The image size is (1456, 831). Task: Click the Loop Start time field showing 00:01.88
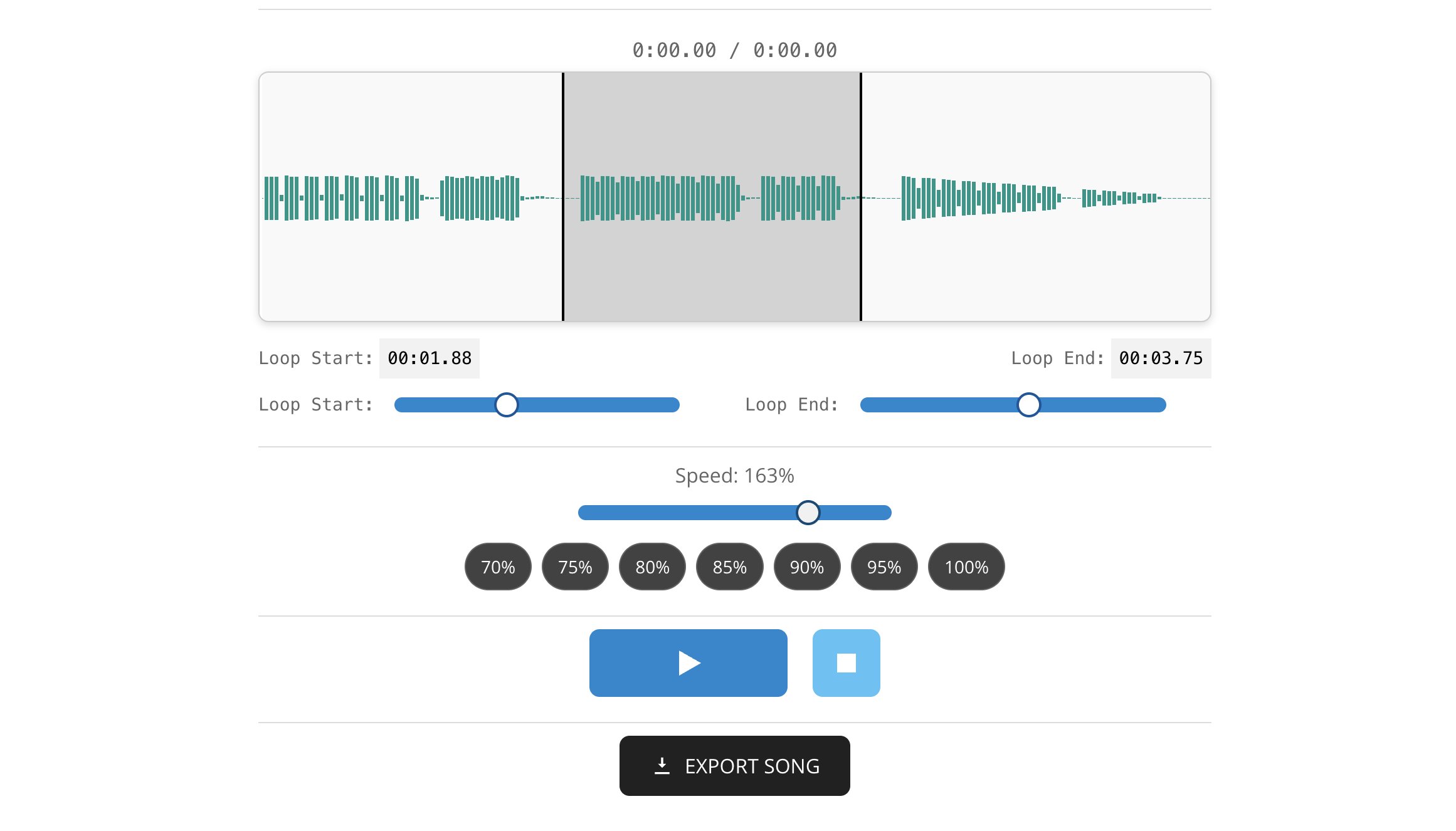(x=429, y=358)
